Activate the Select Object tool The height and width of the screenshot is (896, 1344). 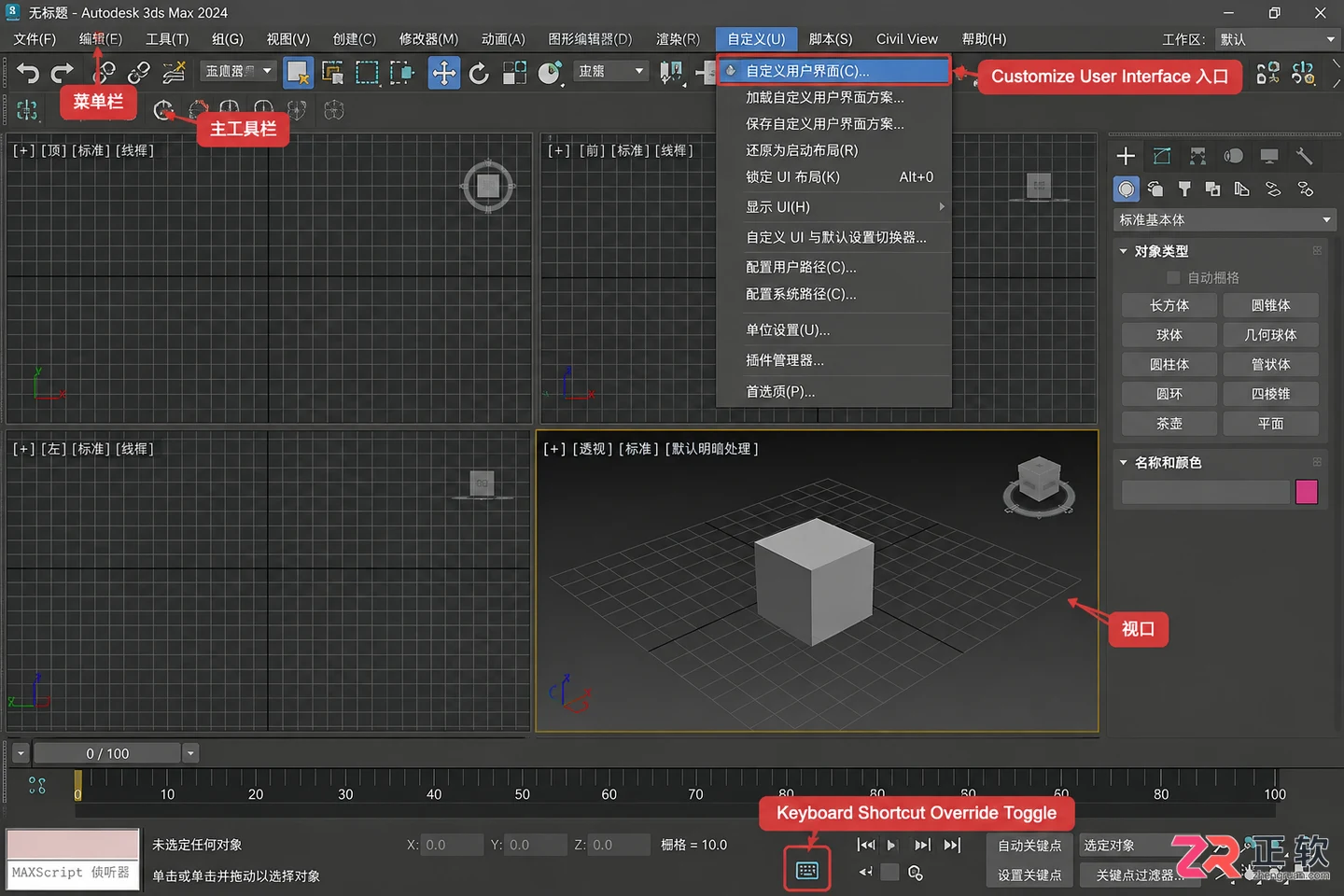click(x=298, y=72)
